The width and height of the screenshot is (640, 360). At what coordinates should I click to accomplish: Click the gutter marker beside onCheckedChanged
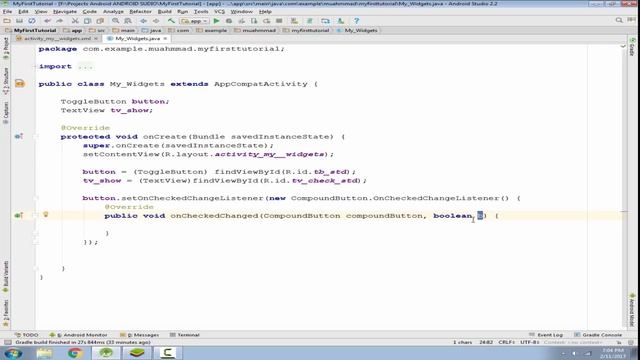click(x=18, y=215)
